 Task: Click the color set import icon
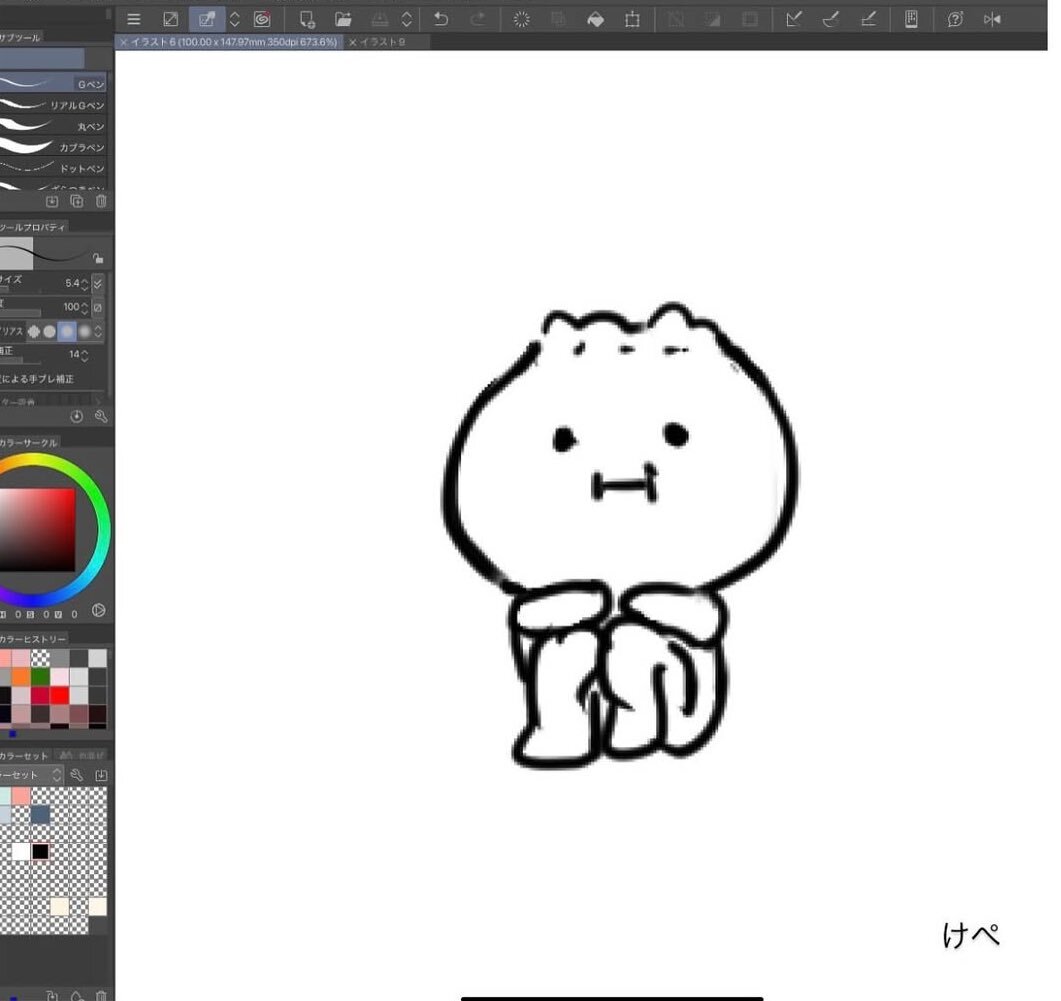(x=101, y=775)
